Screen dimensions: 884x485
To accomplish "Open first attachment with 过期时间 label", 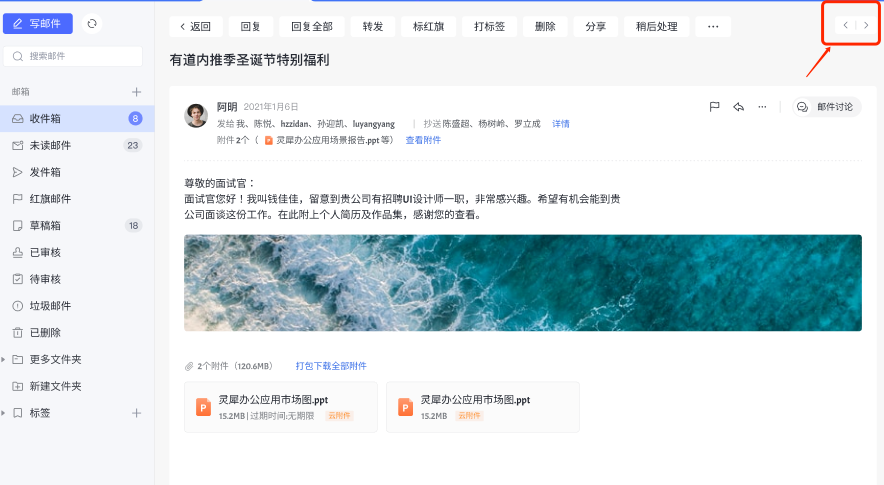I will 281,407.
